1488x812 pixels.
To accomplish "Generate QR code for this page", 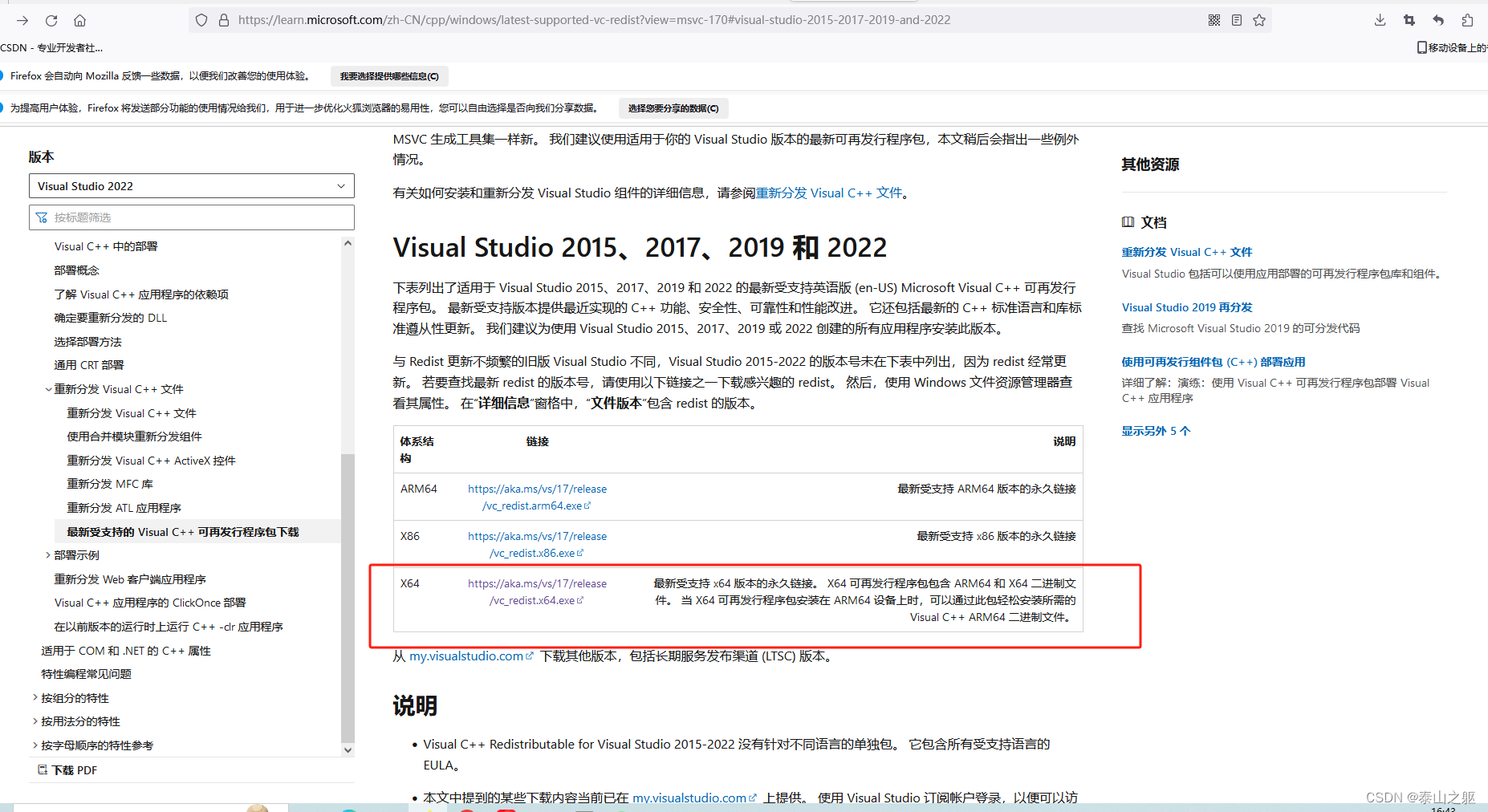I will coord(1214,20).
